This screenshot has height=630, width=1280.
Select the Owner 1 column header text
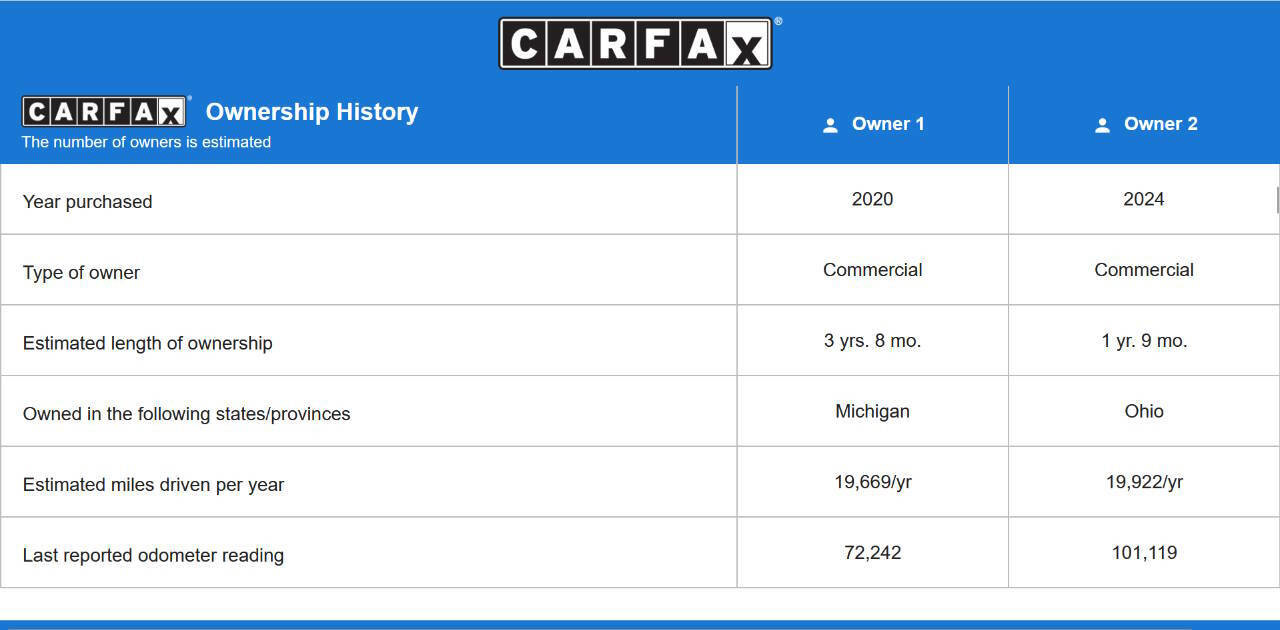887,124
